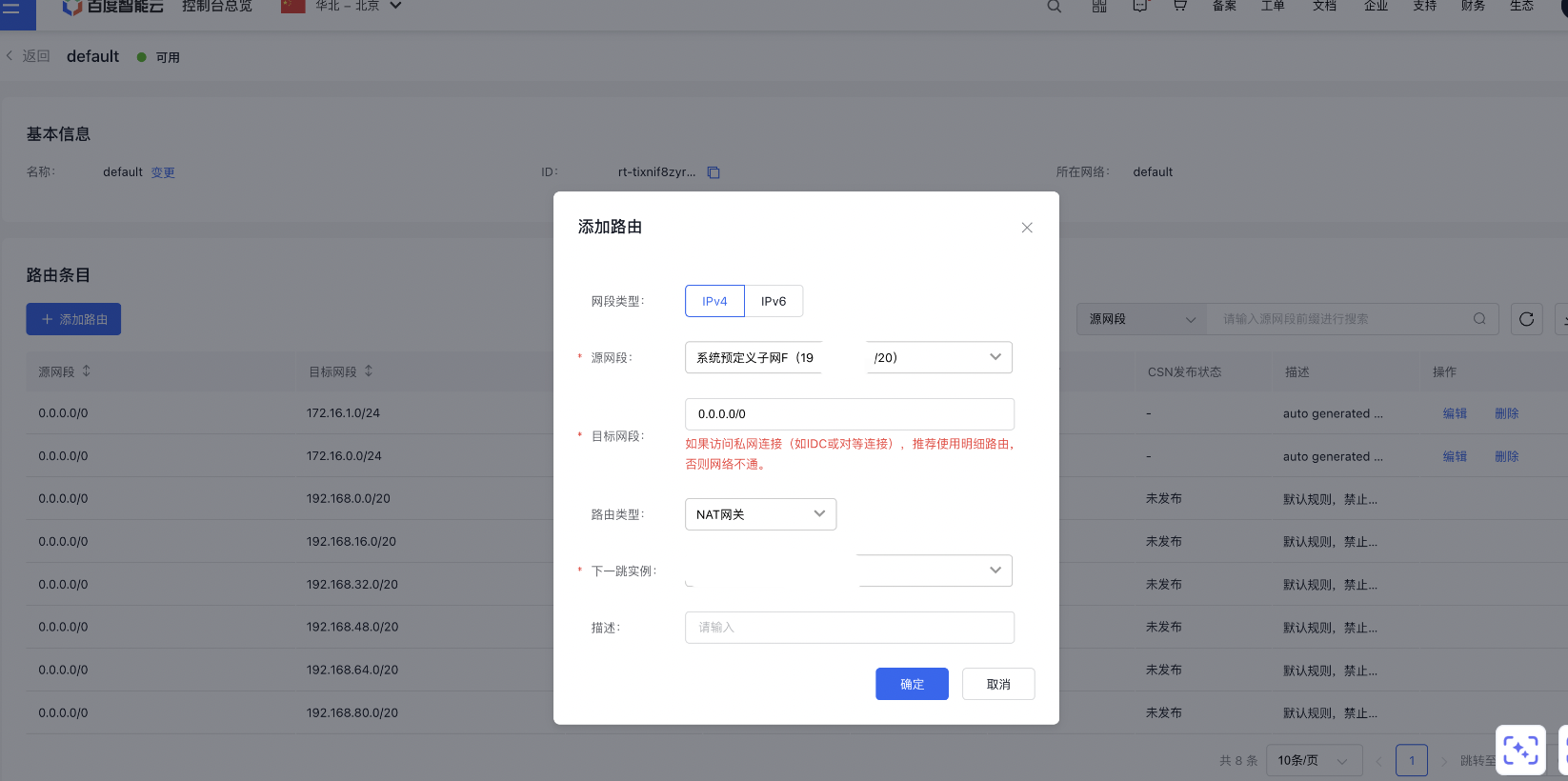Open the QR code icon in the top bar
The height and width of the screenshot is (781, 1568).
tap(1099, 6)
